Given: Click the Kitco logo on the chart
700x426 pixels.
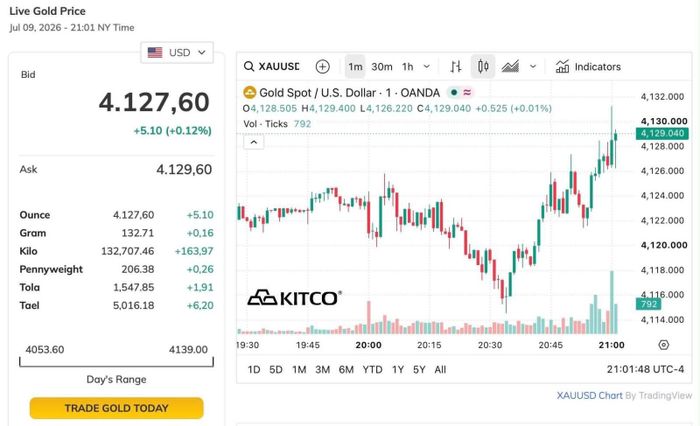Looking at the screenshot, I should tap(295, 298).
